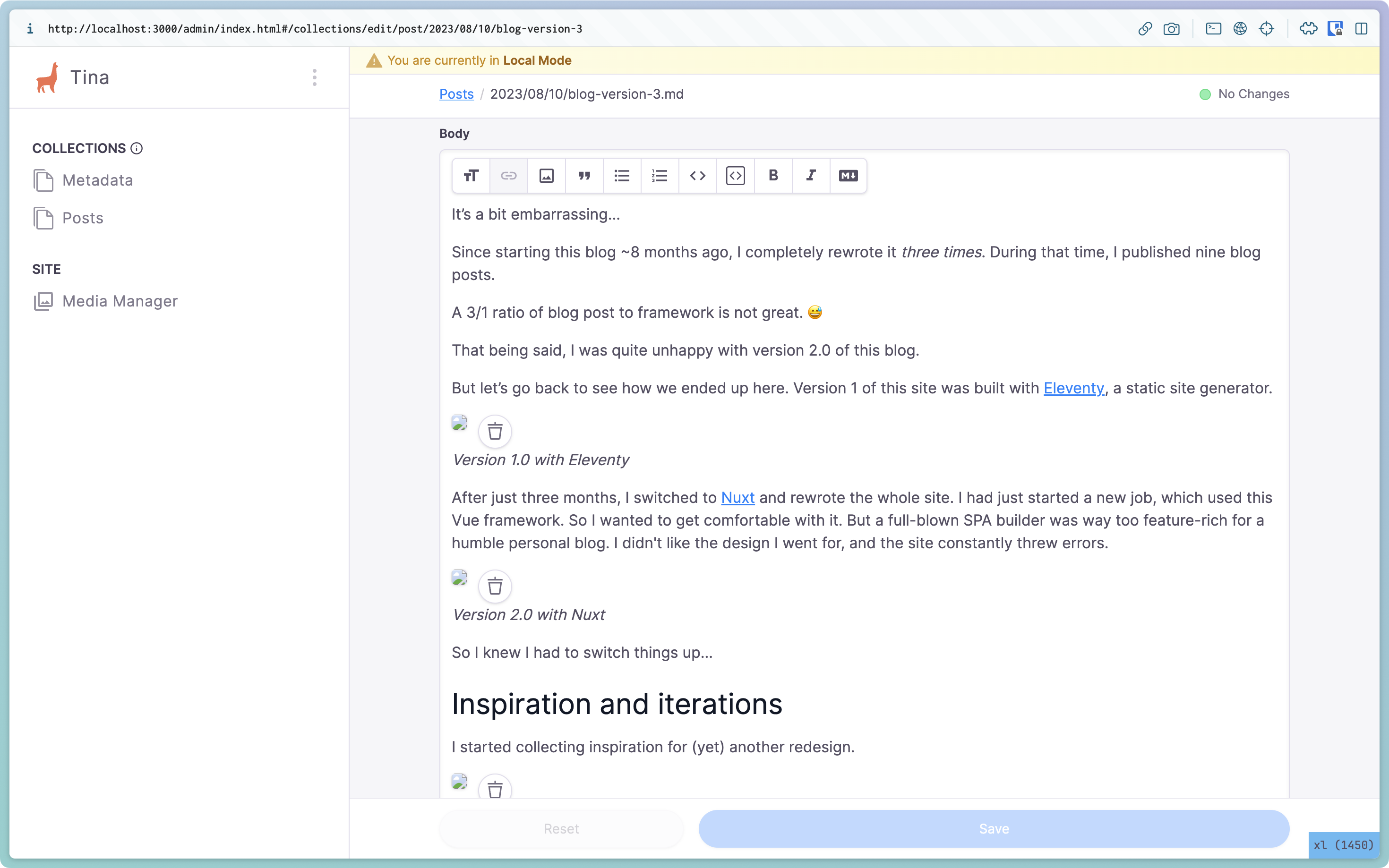The height and width of the screenshot is (868, 1389).
Task: Apply blockquote formatting in the editor
Action: (584, 176)
